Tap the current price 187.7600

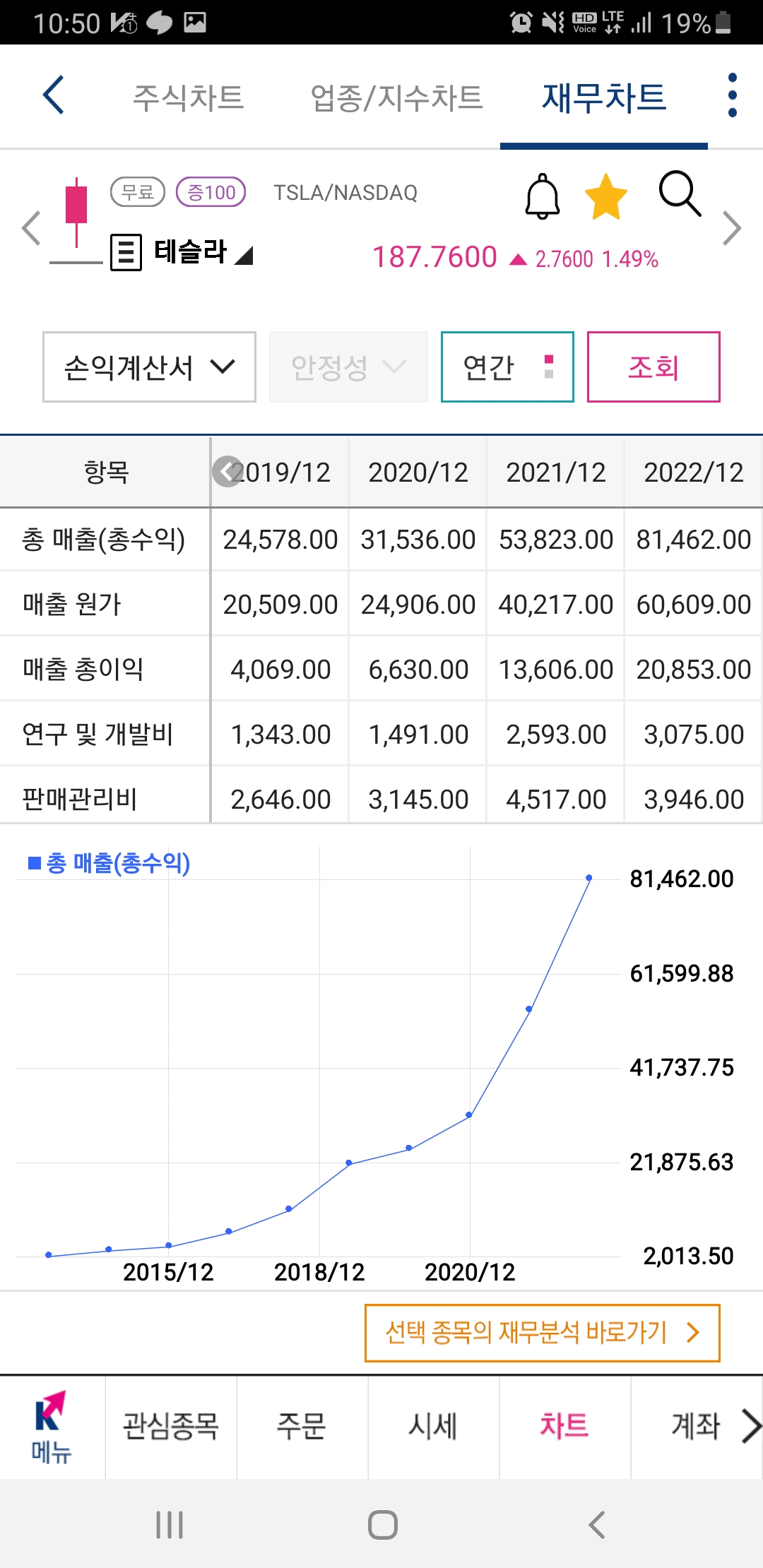pyautogui.click(x=434, y=257)
